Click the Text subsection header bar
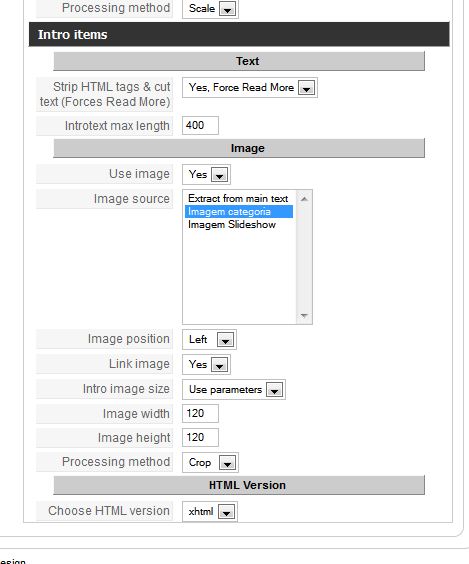 pos(239,61)
